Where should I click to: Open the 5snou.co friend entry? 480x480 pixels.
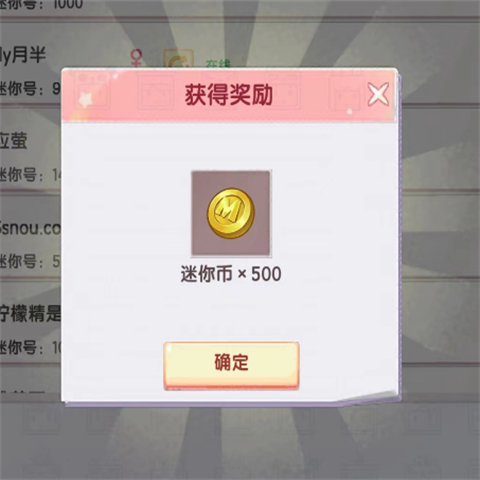[x=30, y=227]
